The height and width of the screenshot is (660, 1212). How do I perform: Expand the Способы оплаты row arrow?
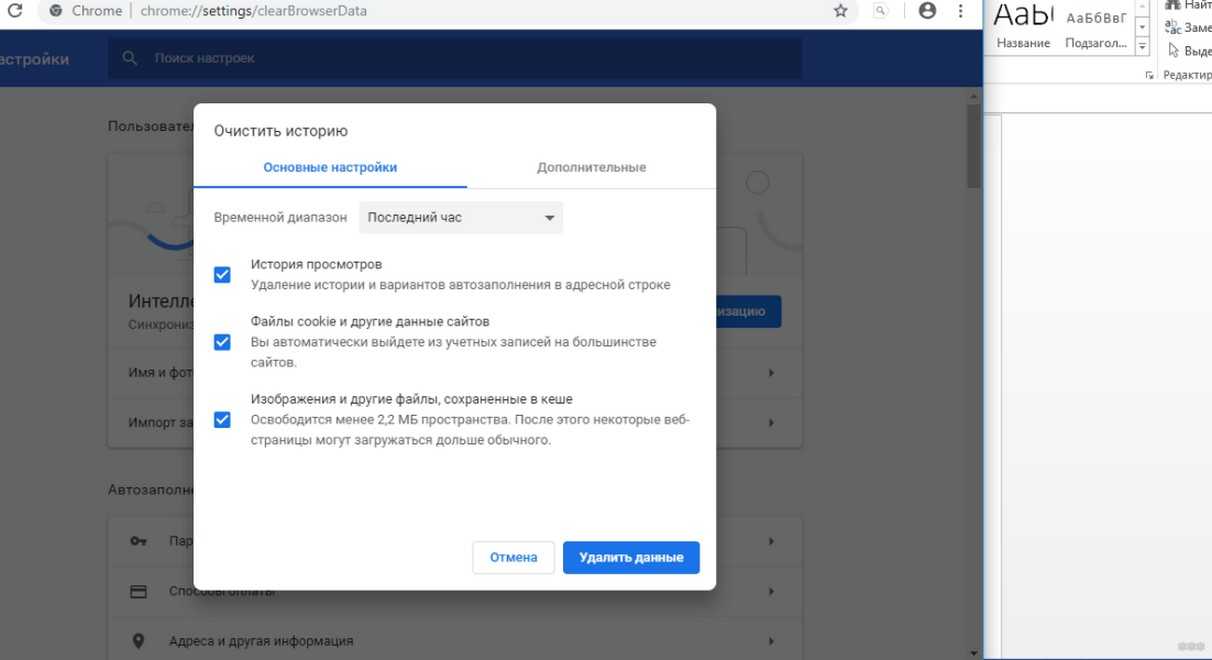click(x=771, y=591)
